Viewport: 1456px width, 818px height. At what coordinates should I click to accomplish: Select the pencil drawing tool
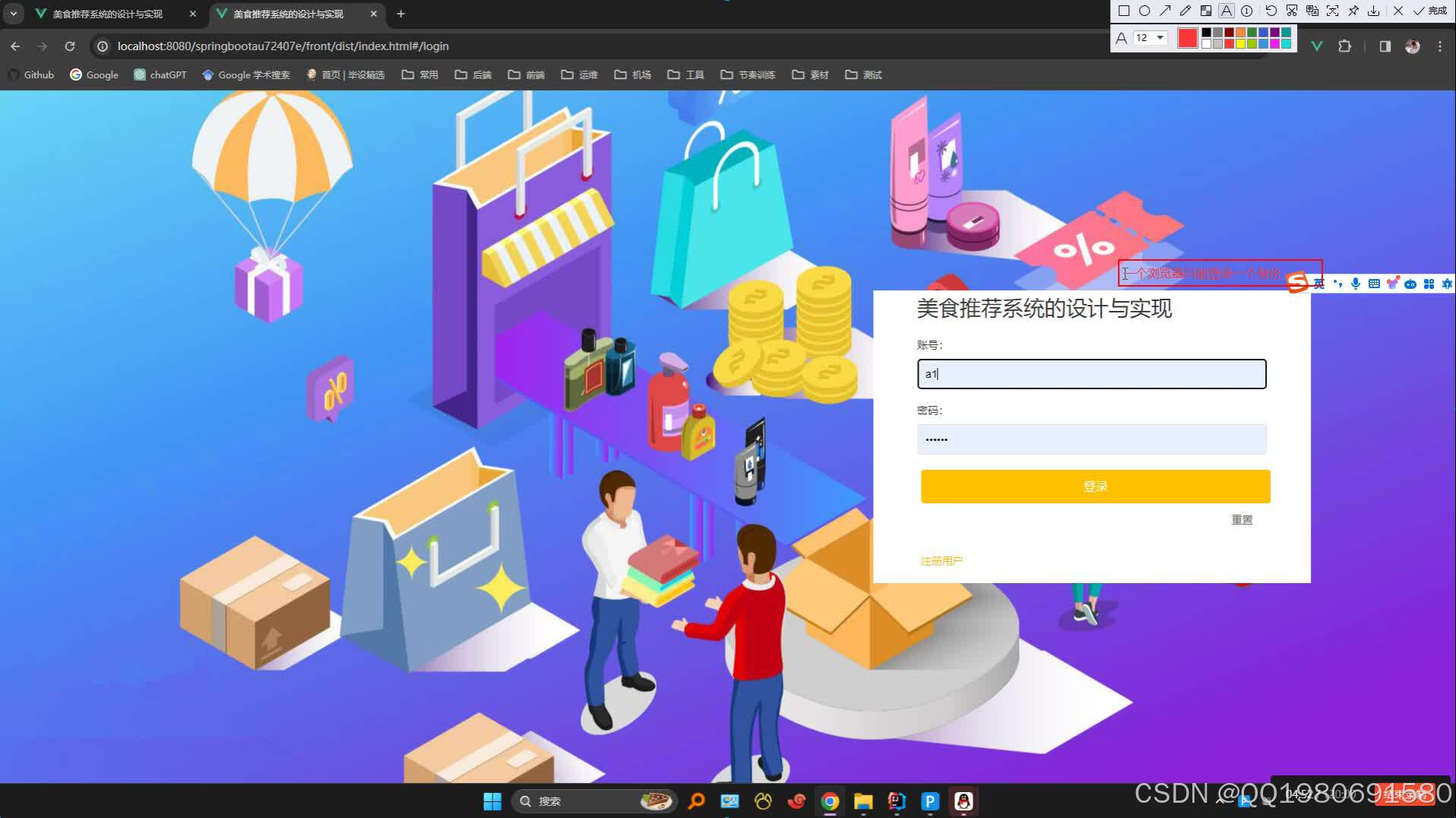click(1185, 11)
